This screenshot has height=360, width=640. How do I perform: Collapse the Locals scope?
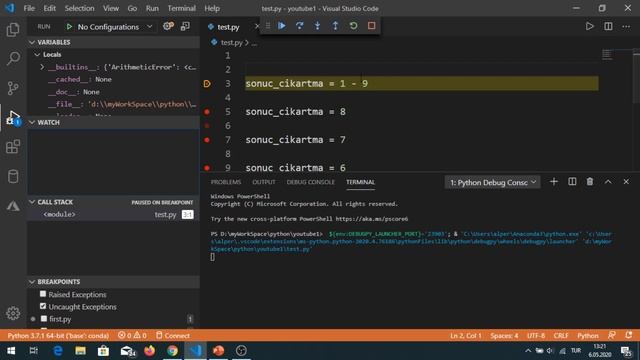[37, 54]
